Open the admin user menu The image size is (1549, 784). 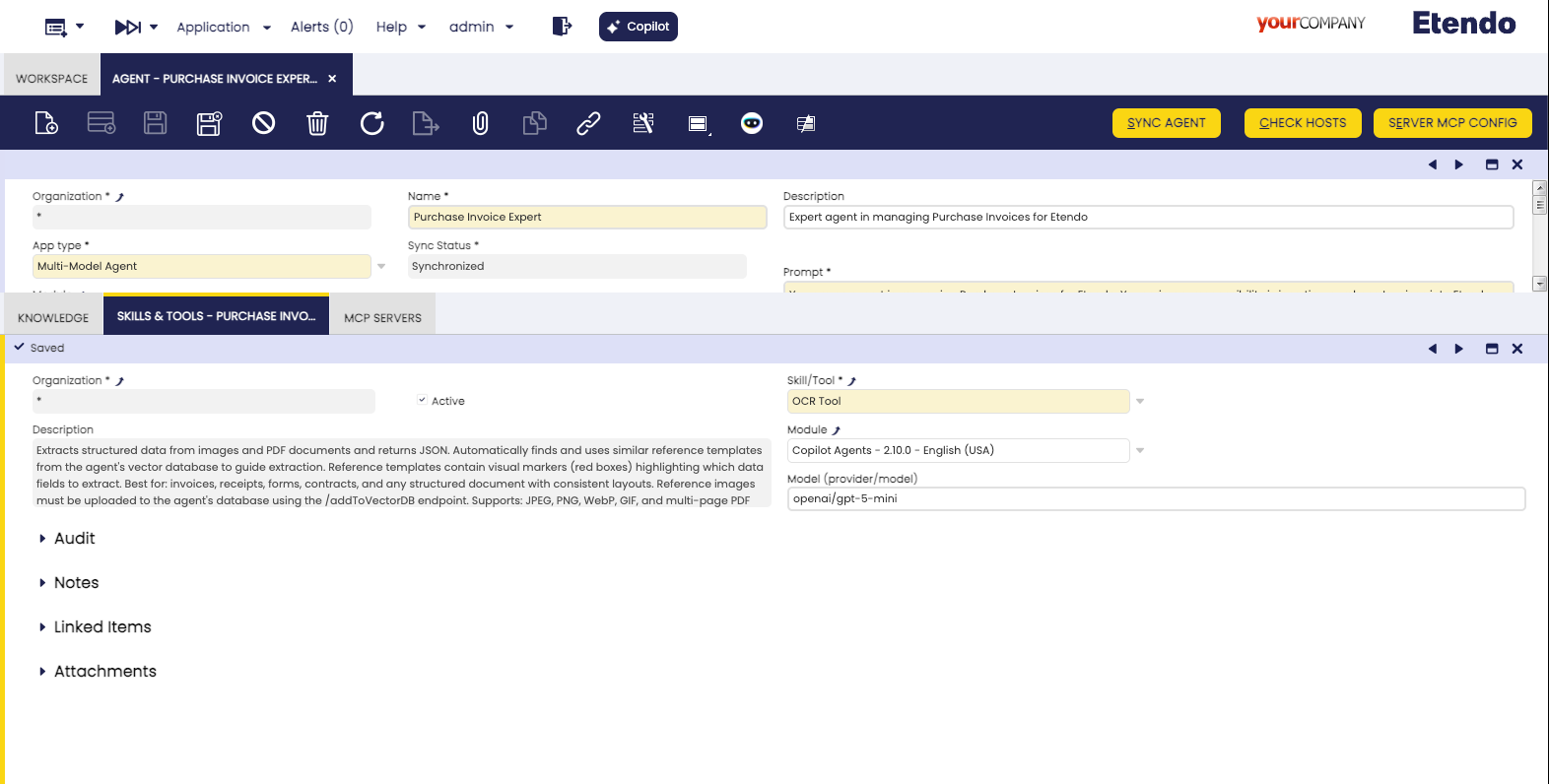(482, 27)
